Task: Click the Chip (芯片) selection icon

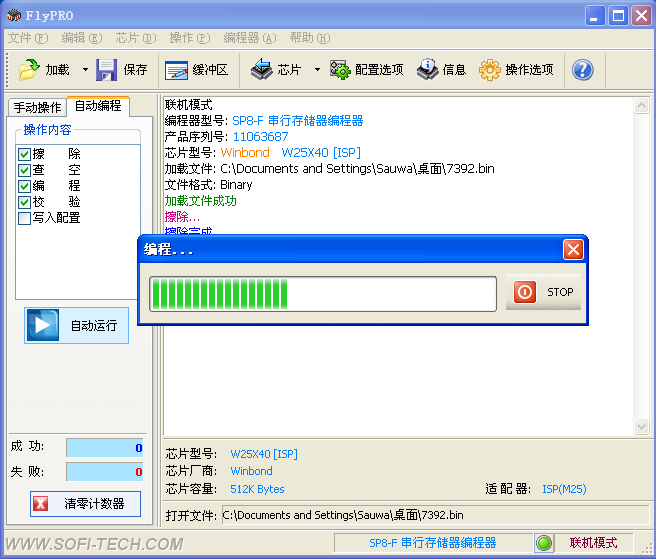Action: click(261, 70)
